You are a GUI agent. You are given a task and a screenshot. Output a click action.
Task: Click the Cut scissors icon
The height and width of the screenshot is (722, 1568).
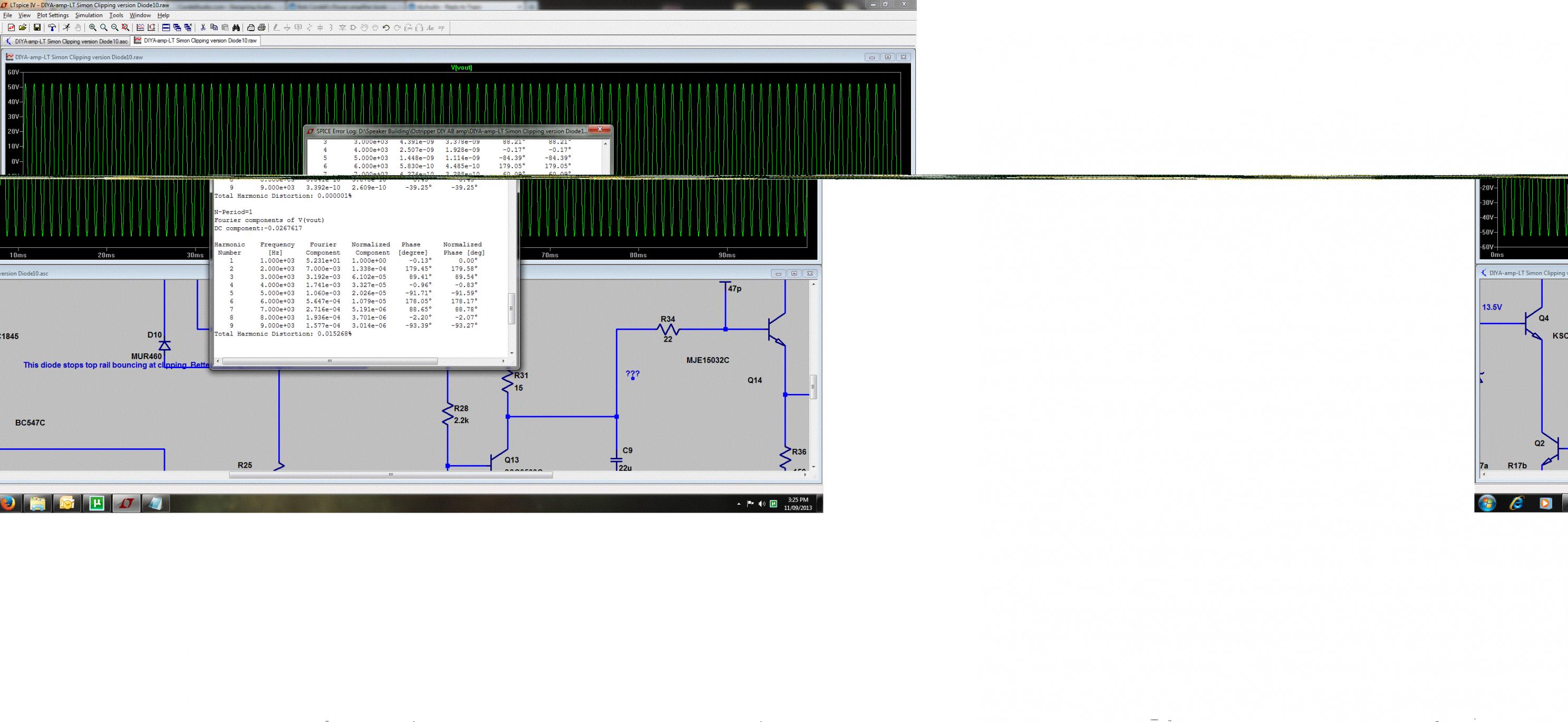pyautogui.click(x=204, y=27)
